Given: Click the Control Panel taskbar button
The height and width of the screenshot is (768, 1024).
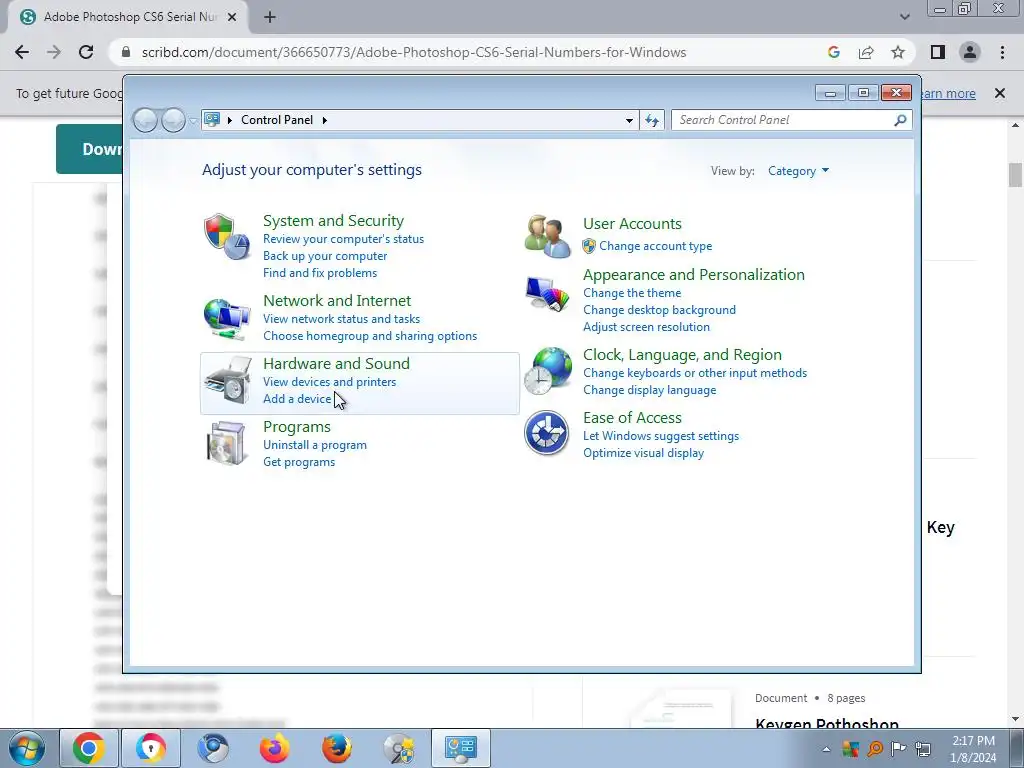Looking at the screenshot, I should 460,748.
